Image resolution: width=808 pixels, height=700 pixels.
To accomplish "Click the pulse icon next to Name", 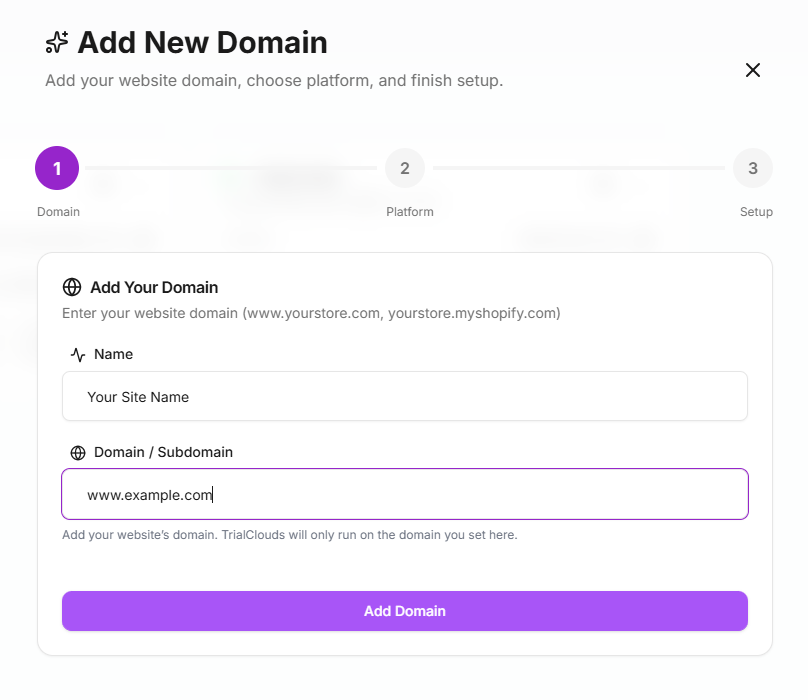I will [x=78, y=355].
